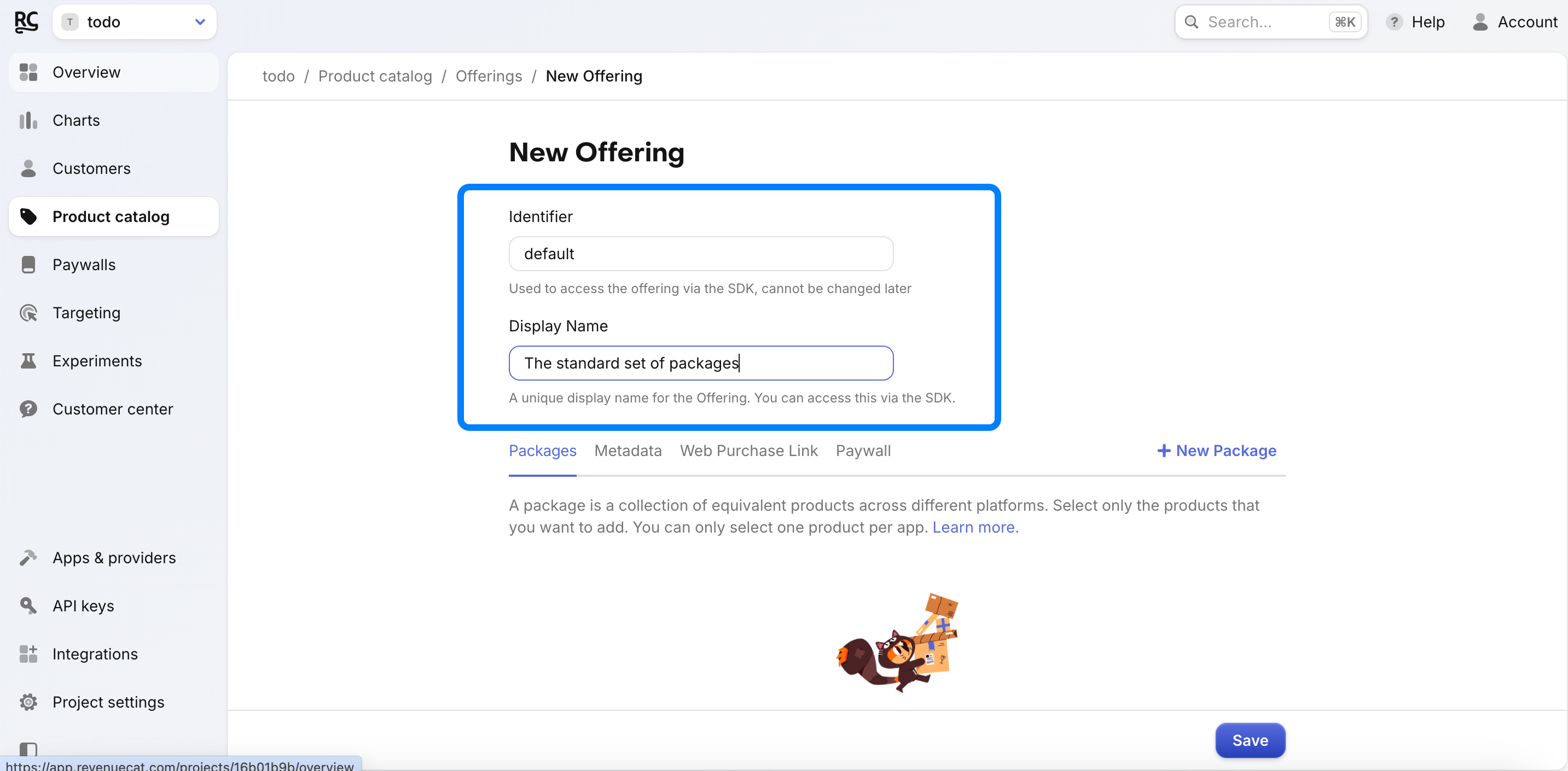Click the Save button
The width and height of the screenshot is (1568, 771).
point(1250,740)
